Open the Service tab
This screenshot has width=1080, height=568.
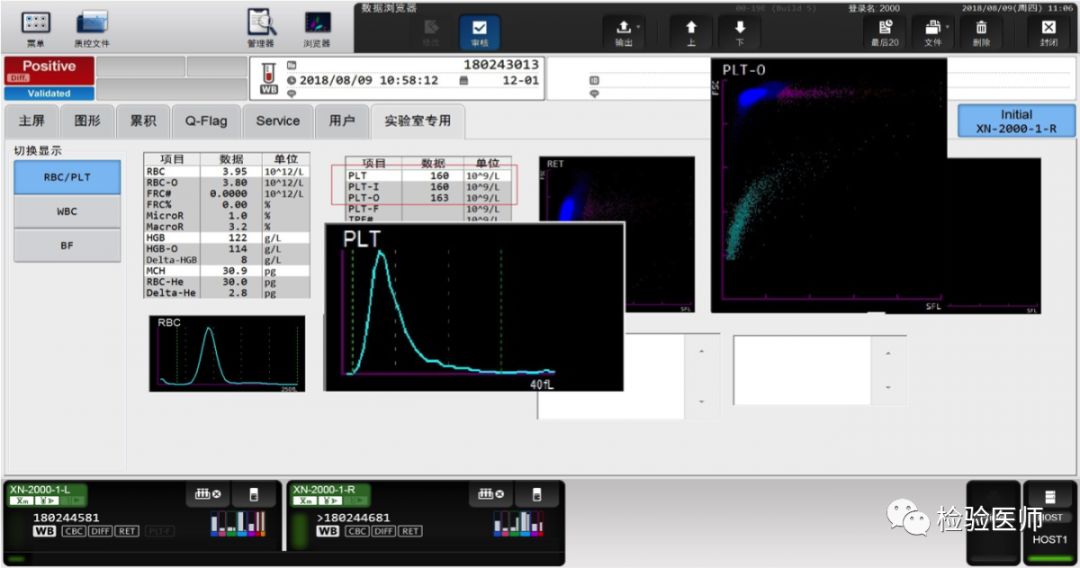point(277,121)
